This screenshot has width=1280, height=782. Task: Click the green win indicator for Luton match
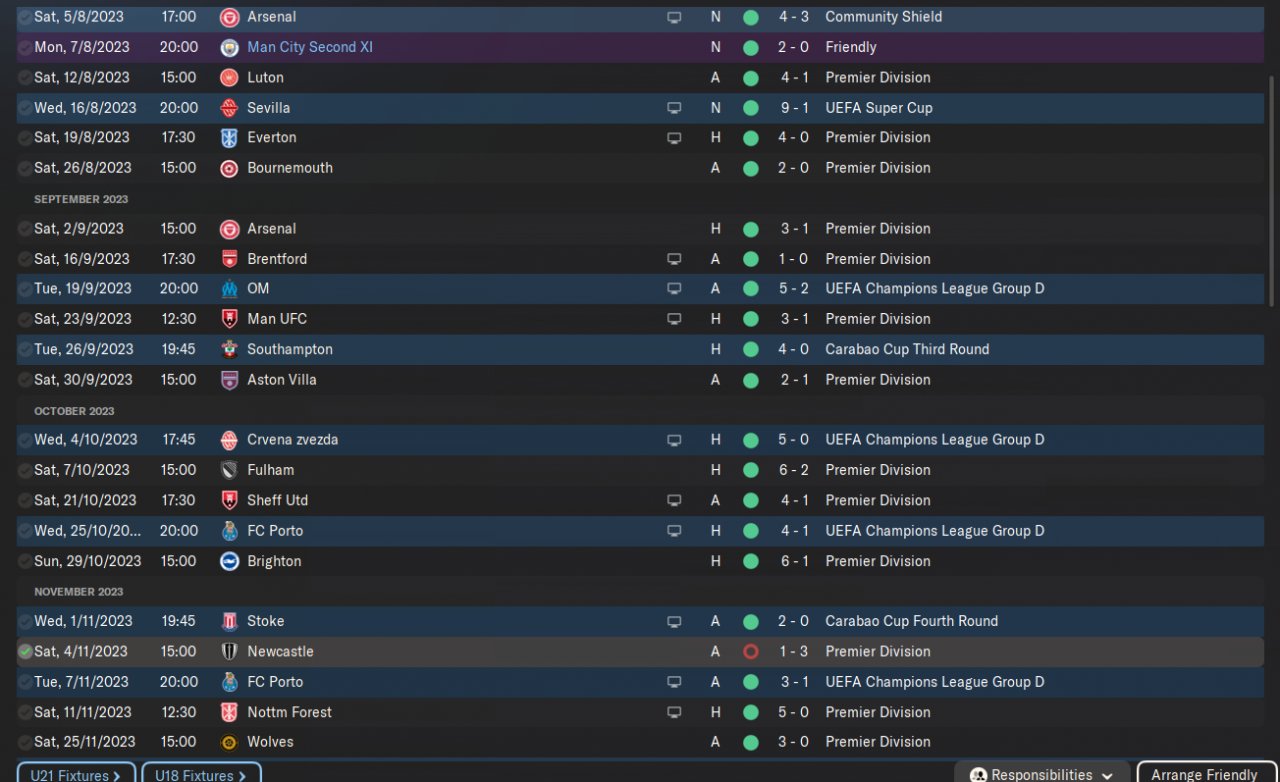click(750, 77)
